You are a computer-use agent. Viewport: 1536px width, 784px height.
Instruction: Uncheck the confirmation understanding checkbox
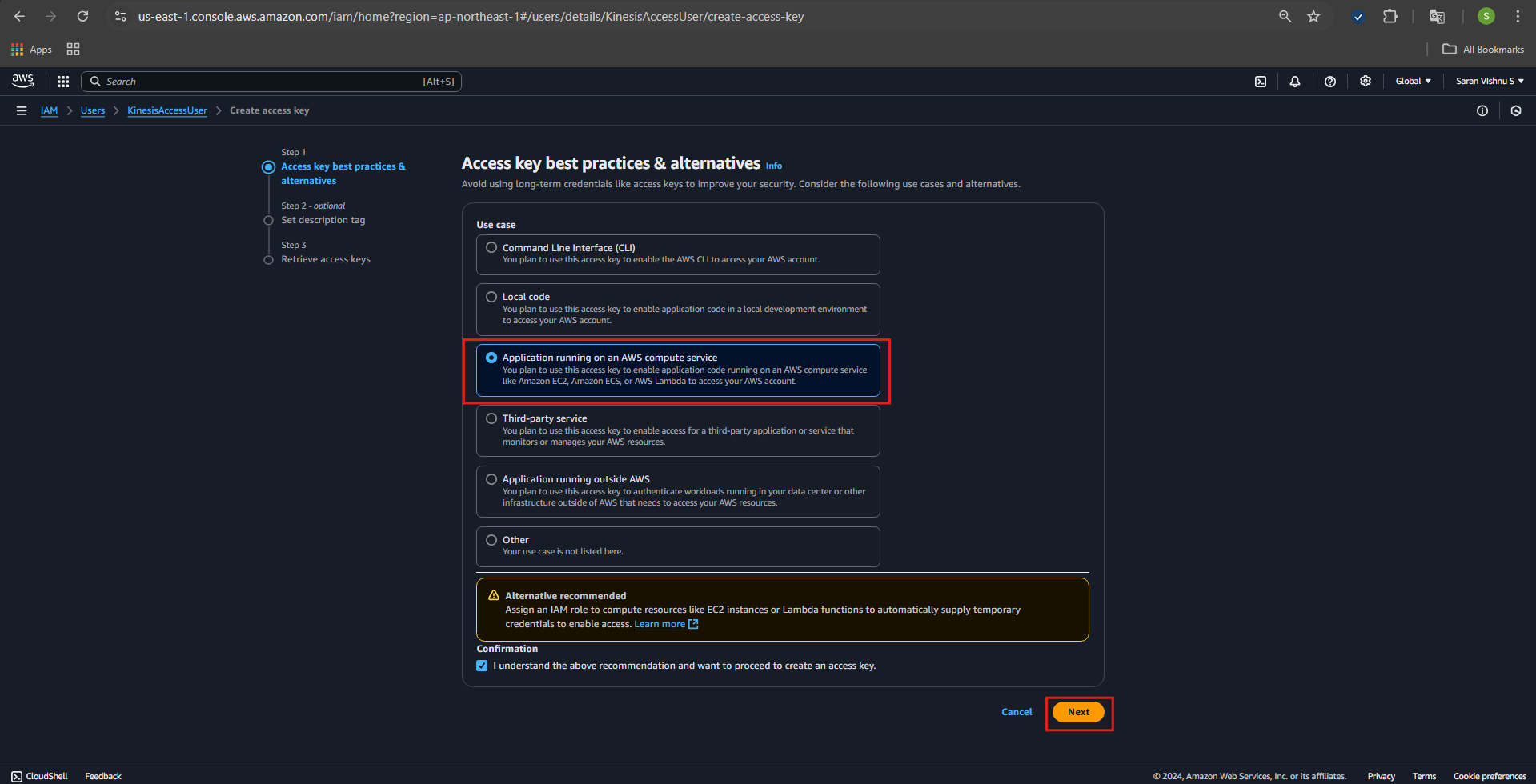coord(482,666)
